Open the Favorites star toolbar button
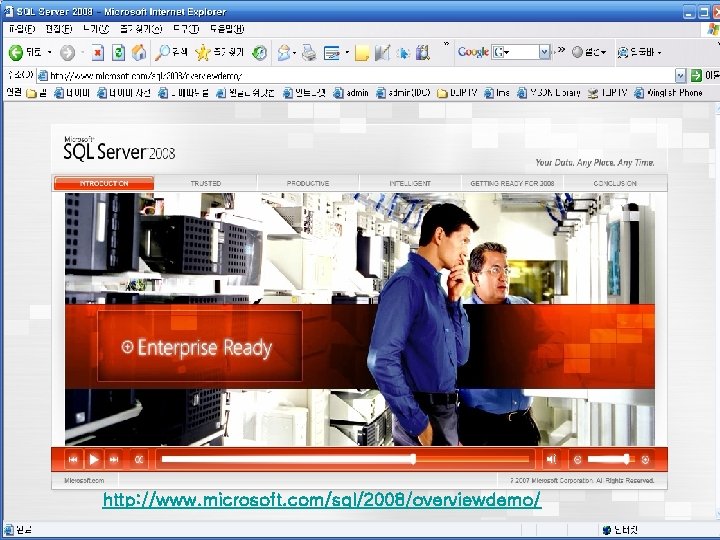The width and height of the screenshot is (720, 540). point(219,53)
